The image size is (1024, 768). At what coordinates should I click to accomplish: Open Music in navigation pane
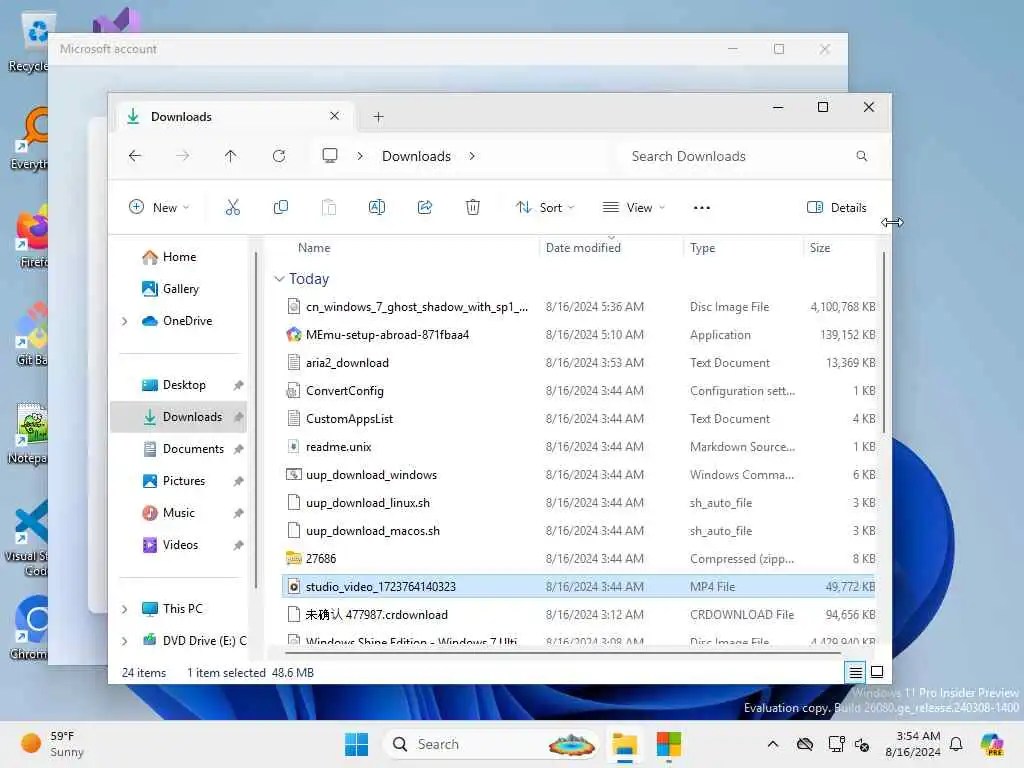coord(179,513)
